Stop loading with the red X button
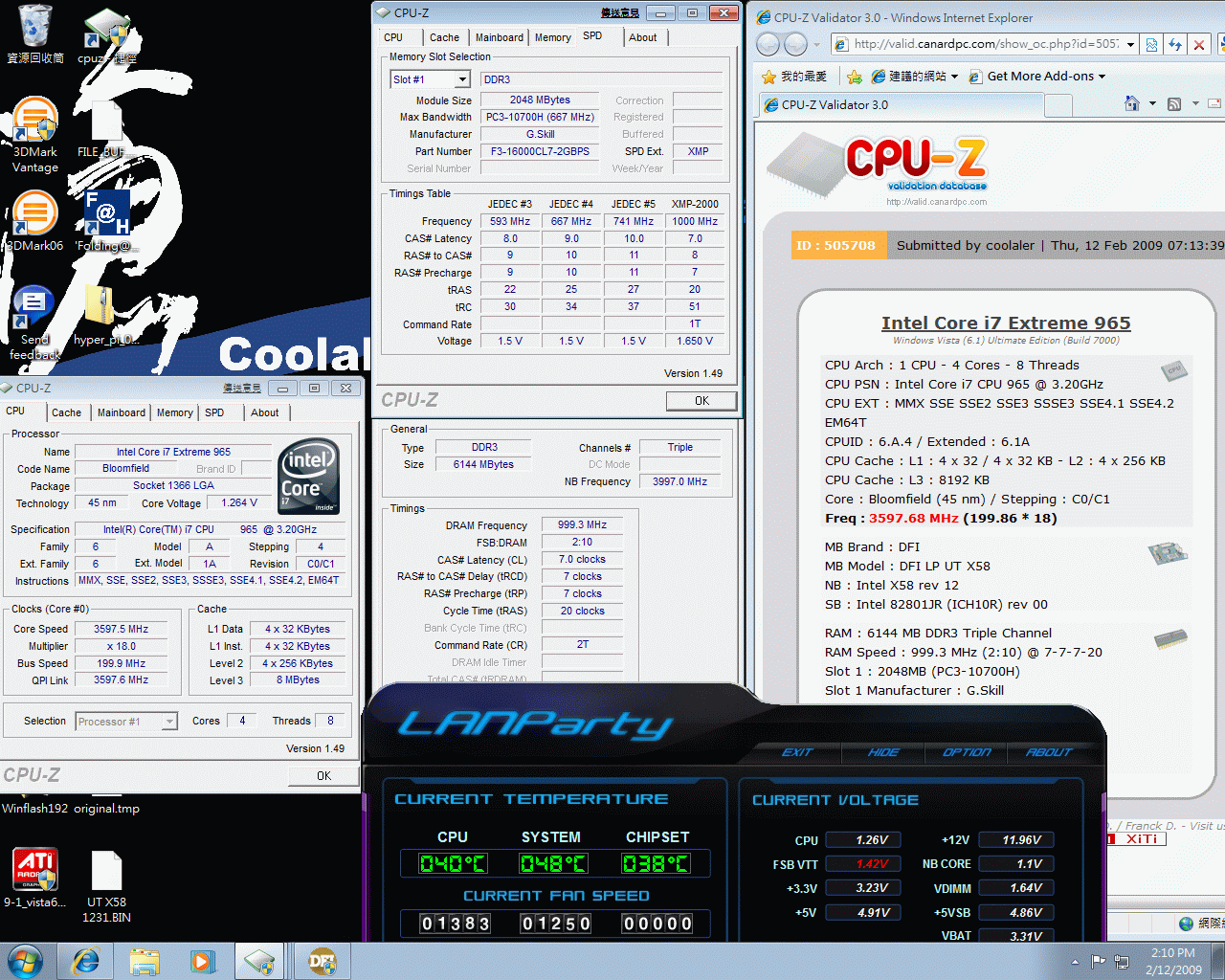 (1199, 44)
